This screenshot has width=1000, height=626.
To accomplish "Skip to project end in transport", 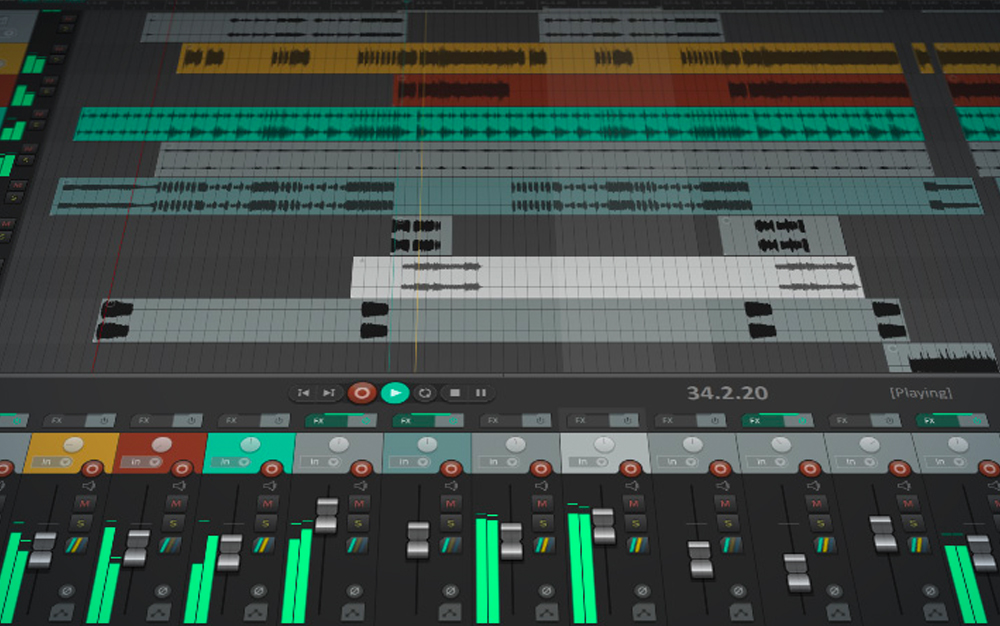I will pos(328,393).
